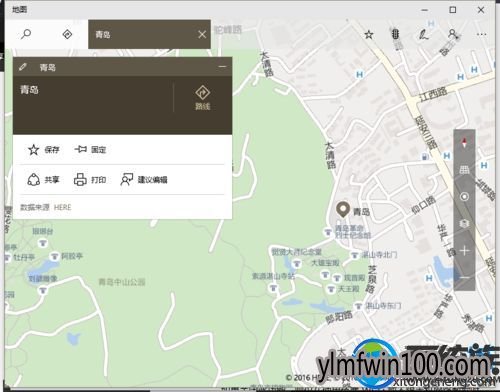Open the map views layers icon
500x392 pixels.
tap(464, 223)
